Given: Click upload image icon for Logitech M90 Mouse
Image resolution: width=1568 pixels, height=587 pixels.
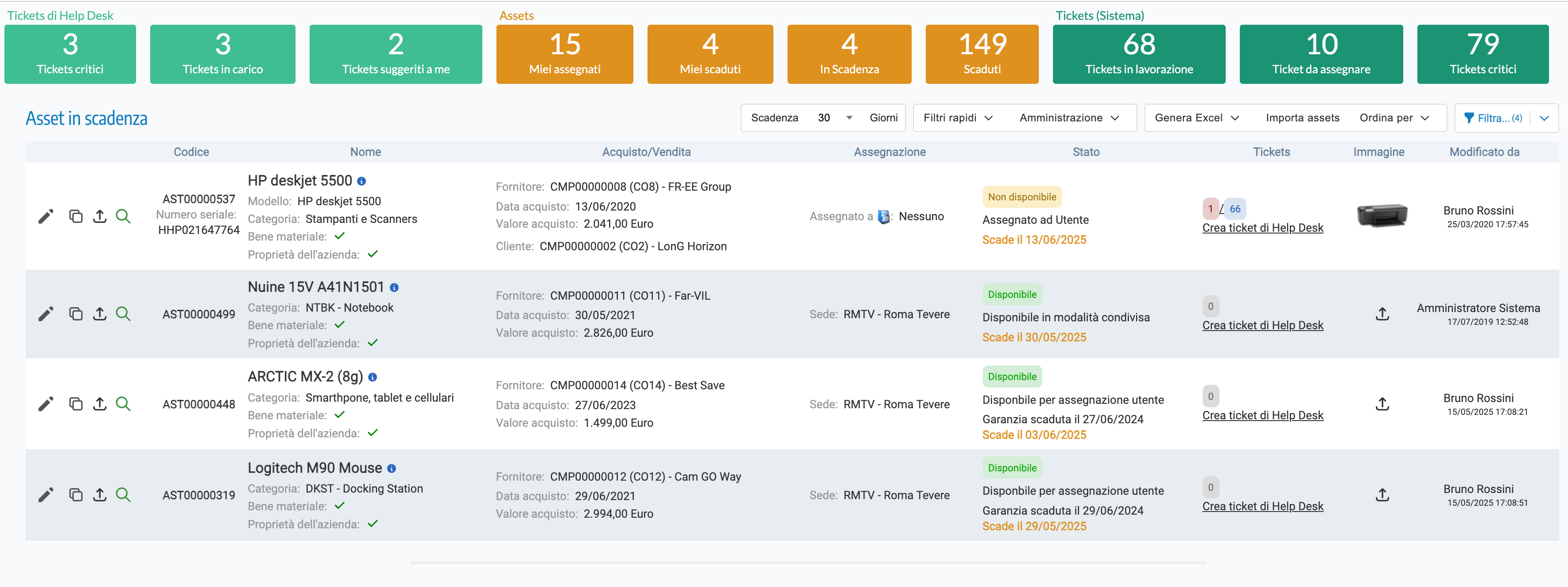Looking at the screenshot, I should tap(1382, 495).
